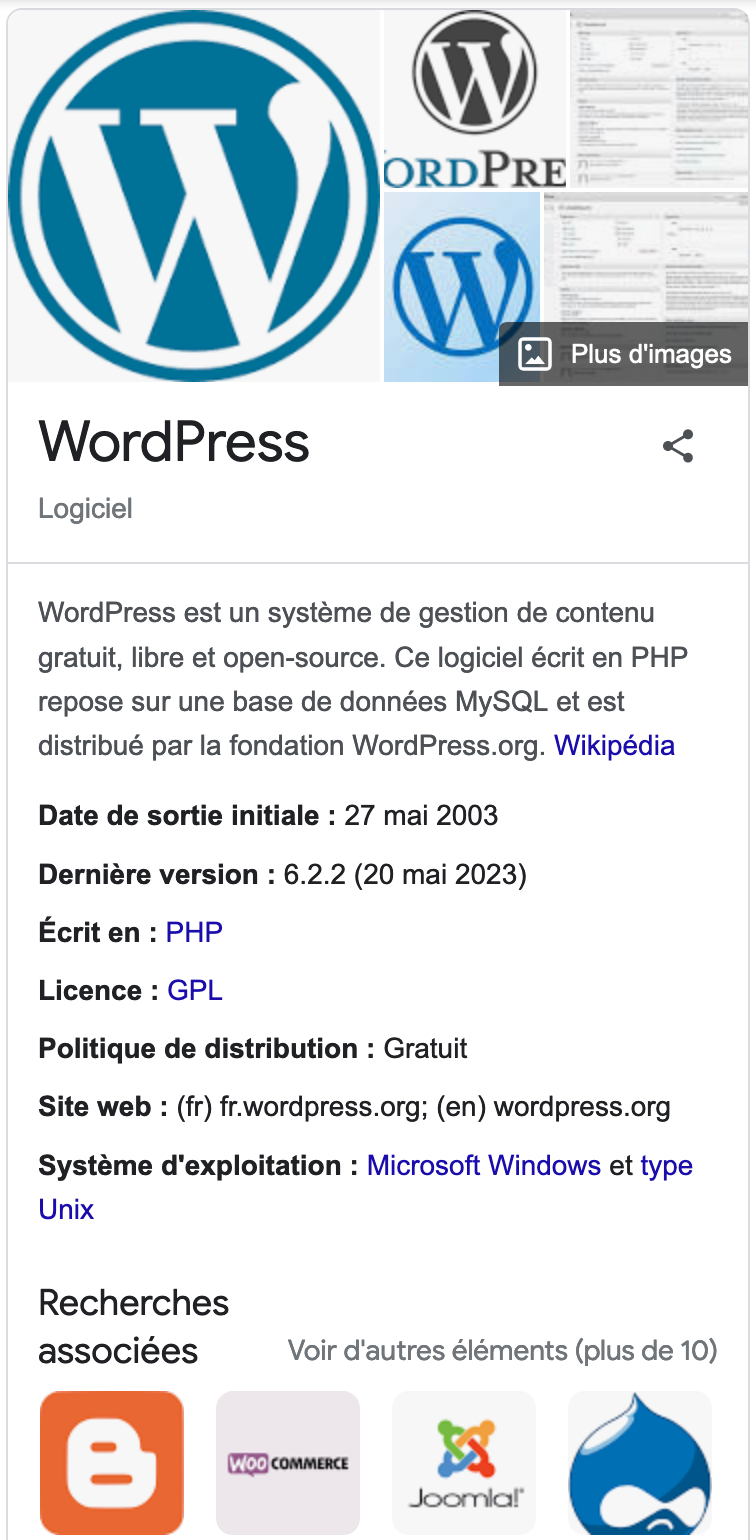The height and width of the screenshot is (1540, 756).
Task: Select the Drupal icon in related searches
Action: tap(640, 1463)
